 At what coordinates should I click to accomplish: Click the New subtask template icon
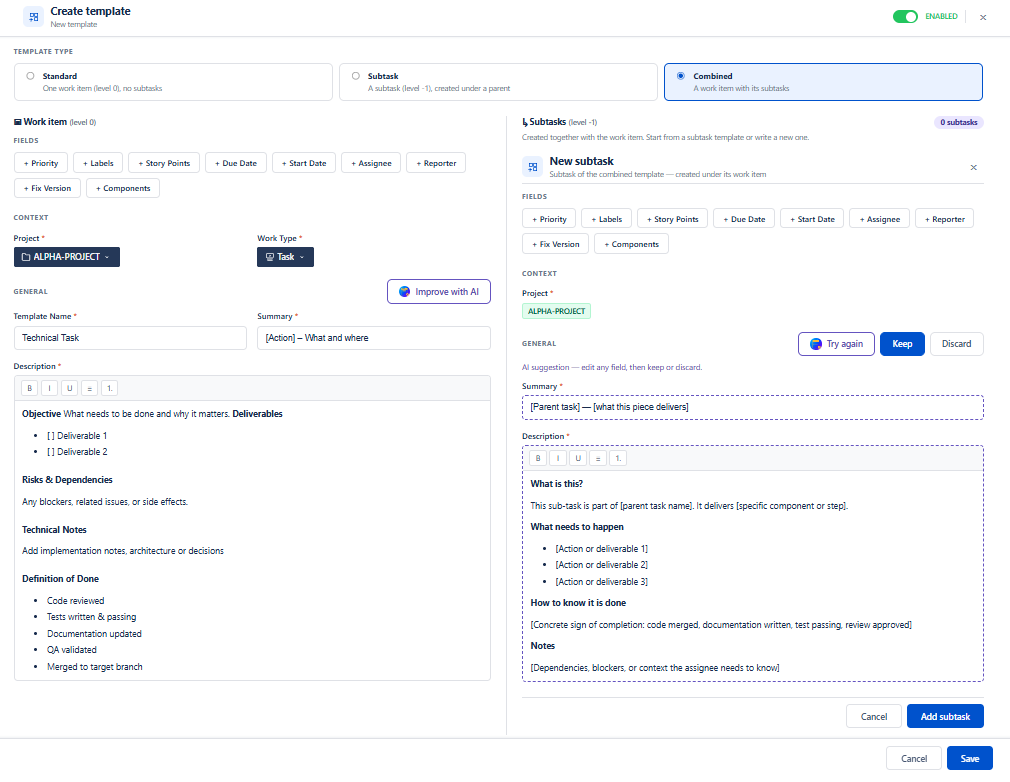pos(533,167)
